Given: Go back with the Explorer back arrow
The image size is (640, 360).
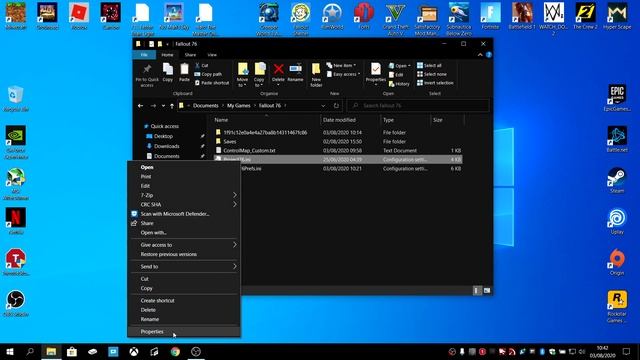Looking at the screenshot, I should 140,106.
